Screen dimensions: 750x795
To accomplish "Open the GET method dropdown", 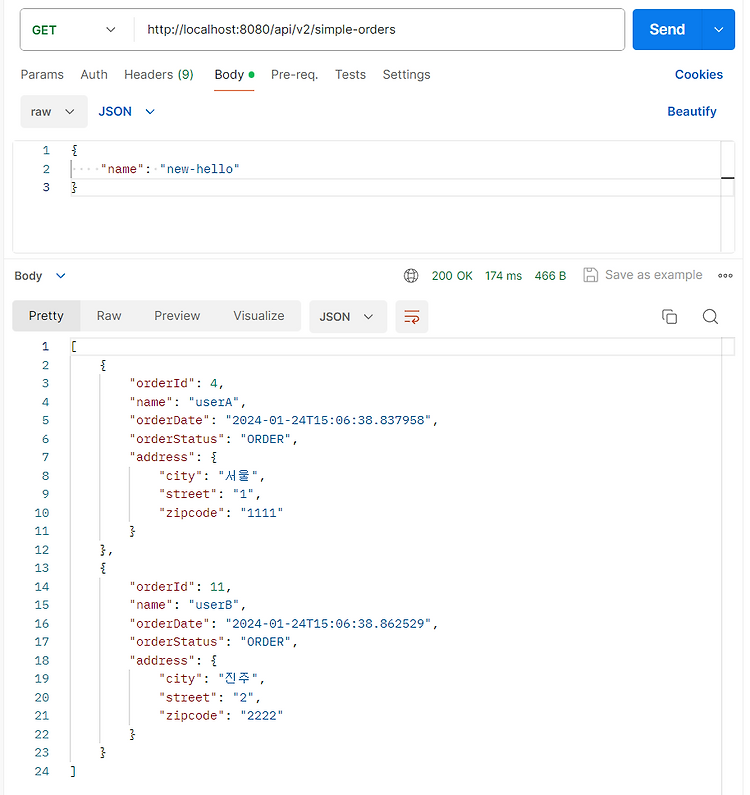I will (x=74, y=30).
